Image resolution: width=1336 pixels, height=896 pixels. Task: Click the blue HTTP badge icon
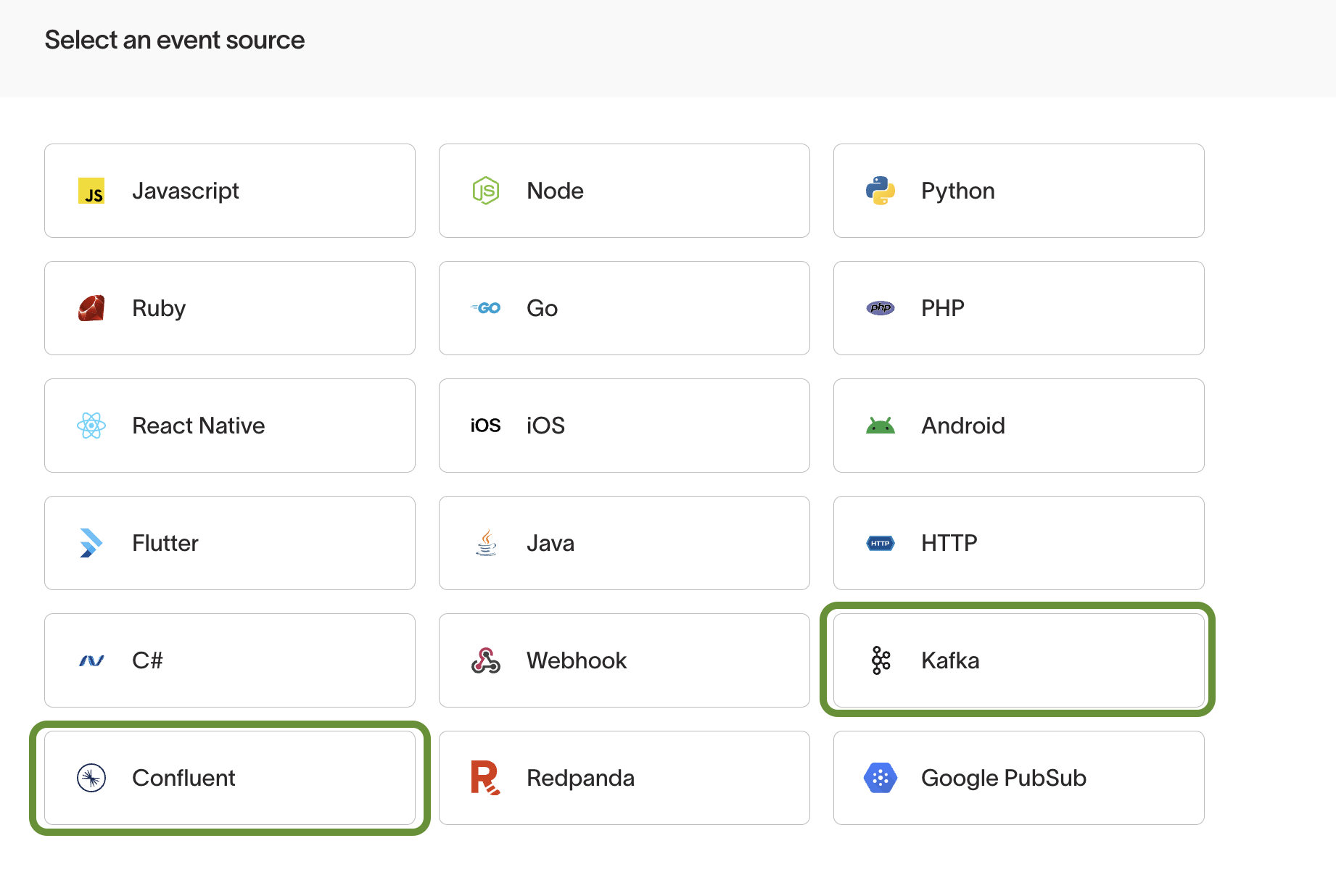click(x=881, y=543)
